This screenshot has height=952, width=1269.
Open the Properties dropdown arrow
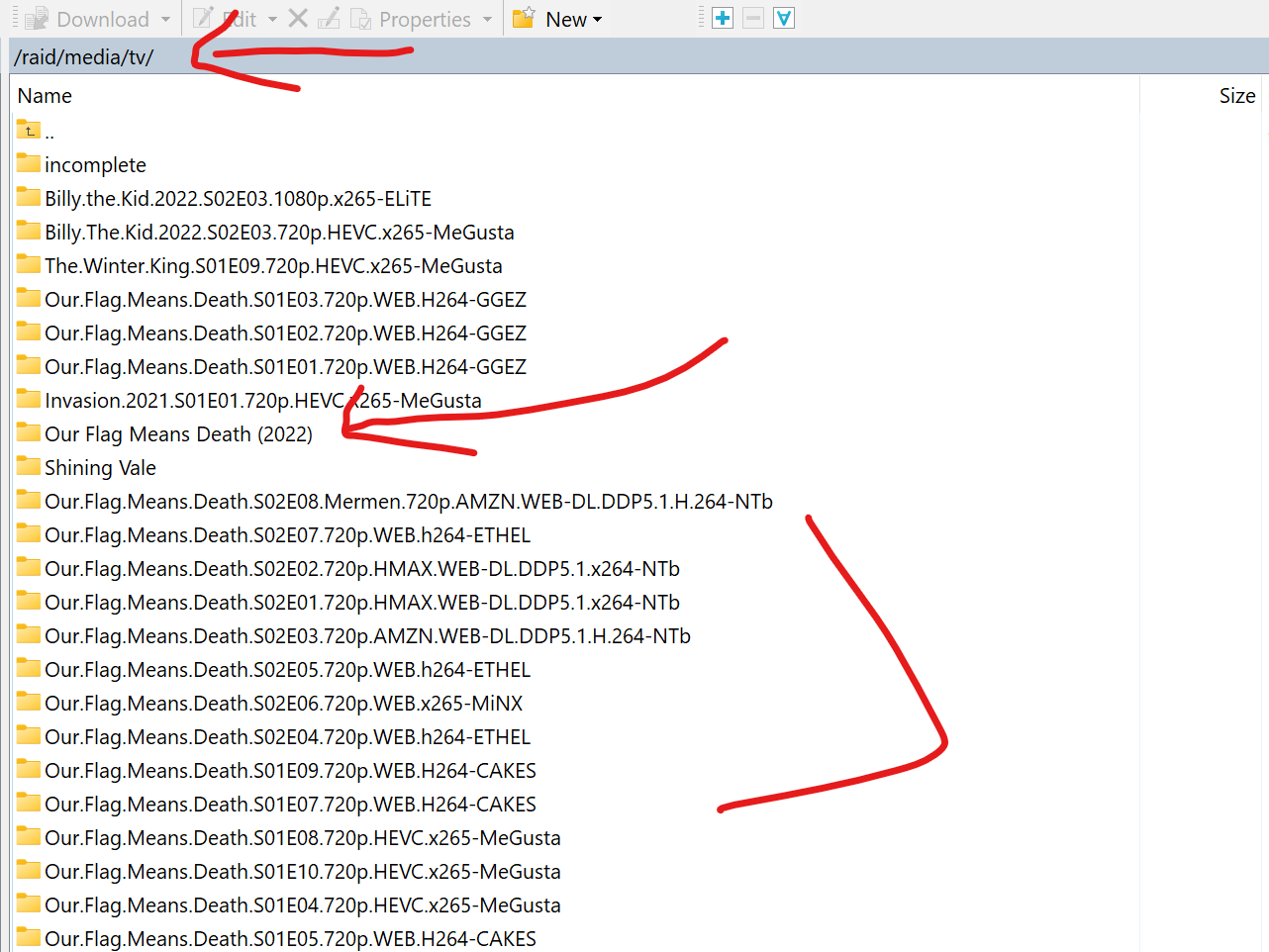click(x=485, y=18)
